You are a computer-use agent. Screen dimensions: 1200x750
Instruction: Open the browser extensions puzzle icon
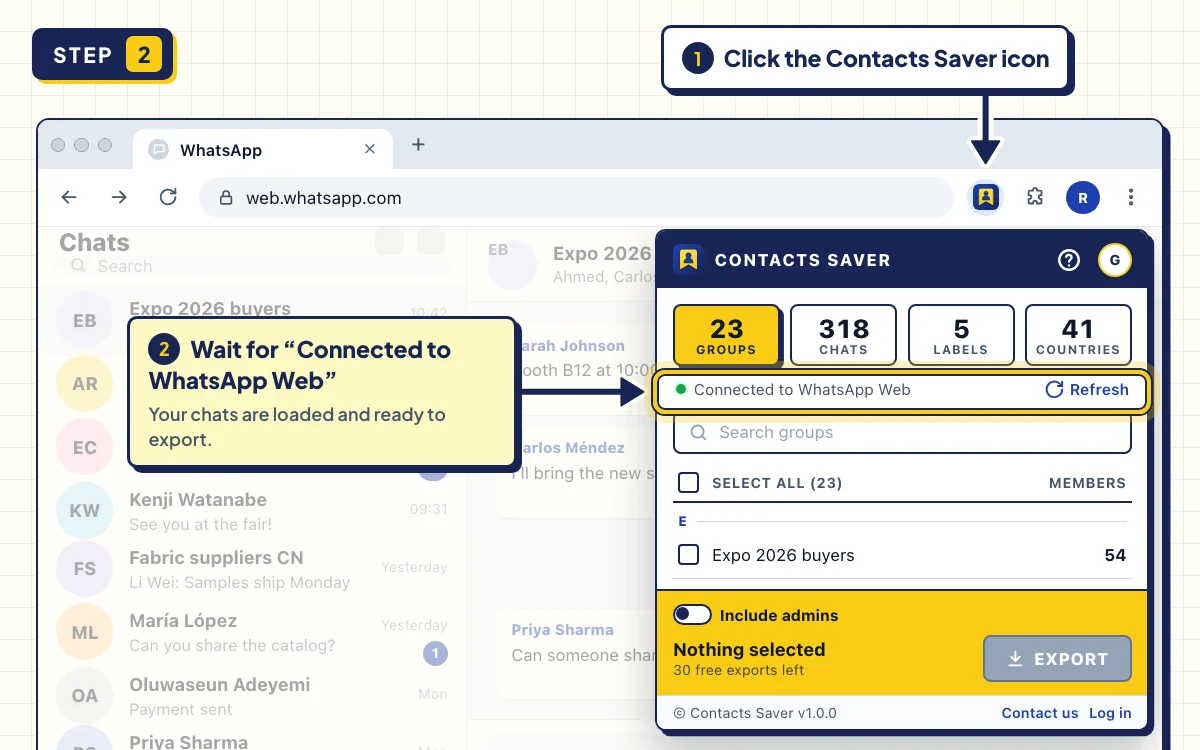pyautogui.click(x=1035, y=197)
